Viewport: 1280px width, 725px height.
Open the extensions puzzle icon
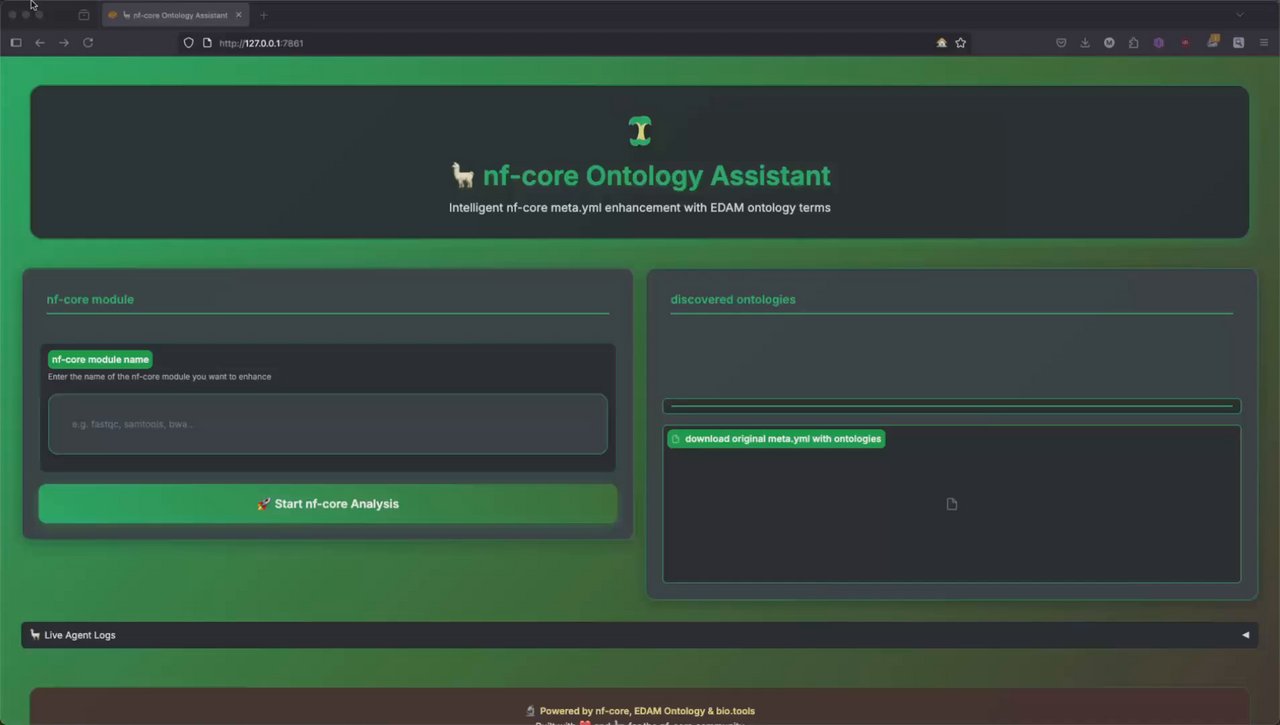(1133, 43)
